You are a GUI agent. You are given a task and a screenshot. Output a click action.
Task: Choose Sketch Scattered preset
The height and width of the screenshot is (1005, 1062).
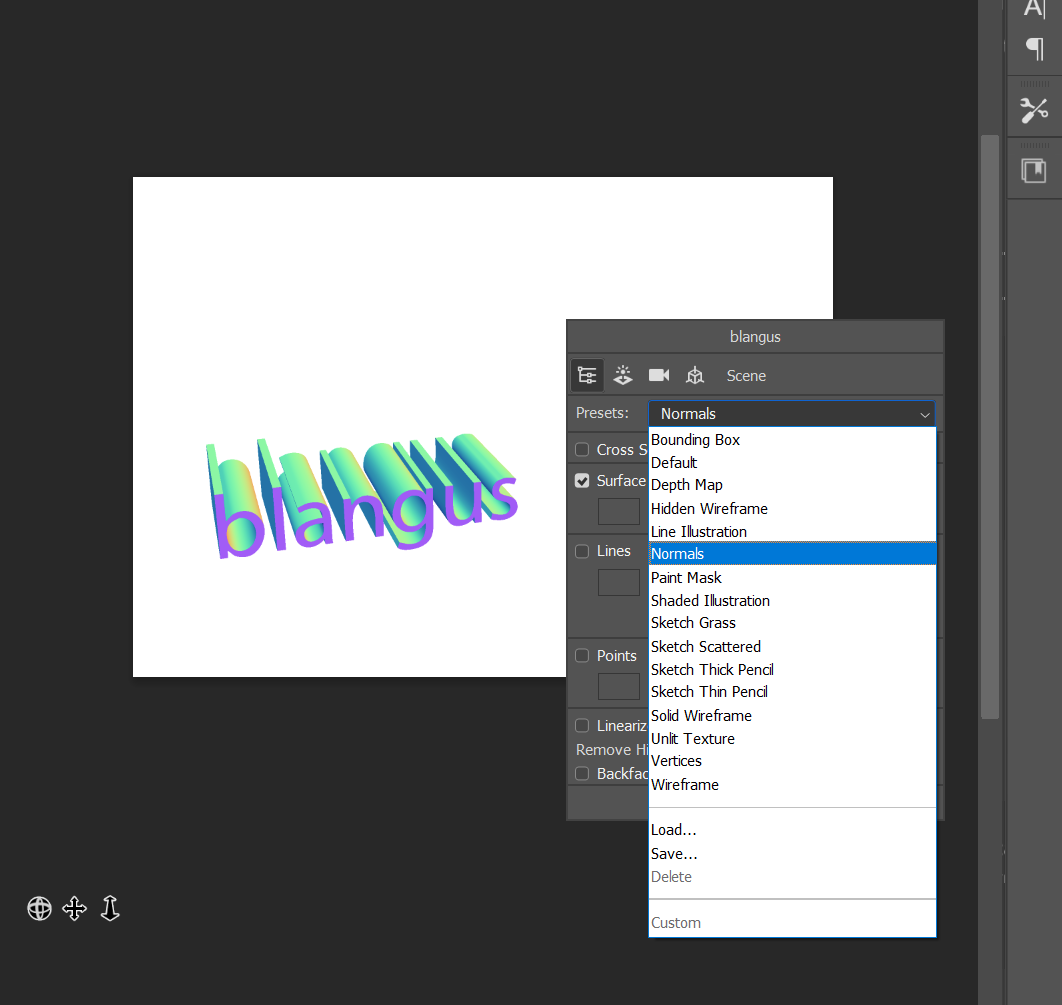pos(792,647)
